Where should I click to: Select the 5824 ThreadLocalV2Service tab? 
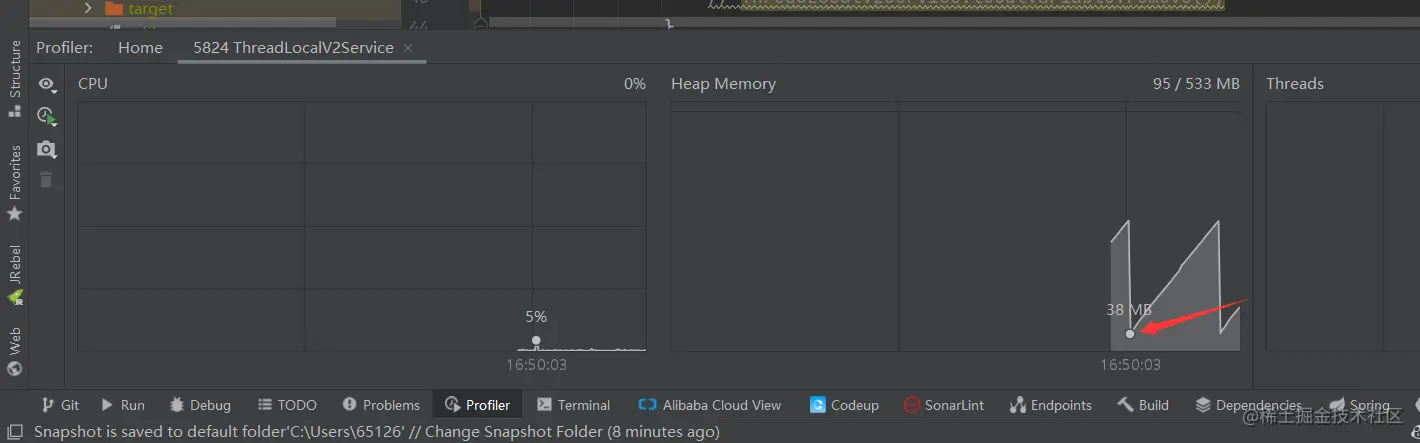(x=293, y=48)
